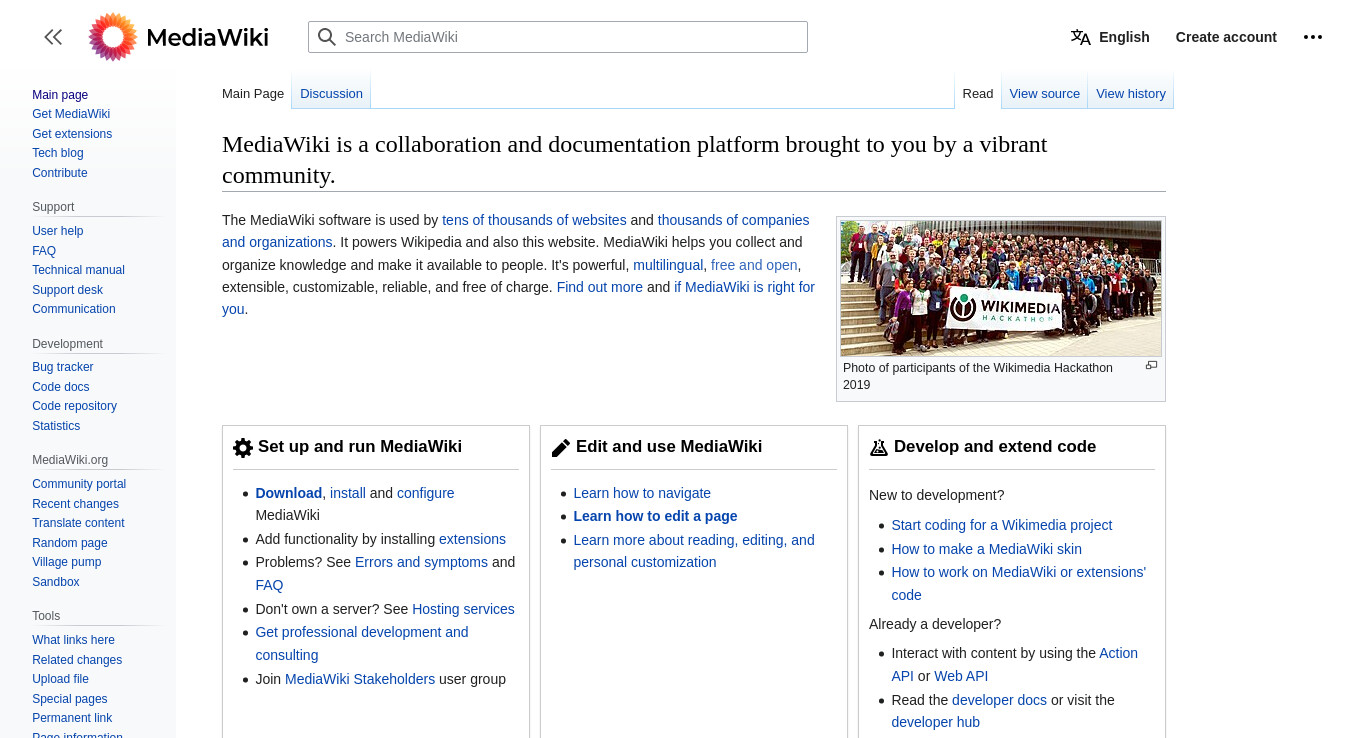1366x738 pixels.
Task: Click the 'Find out more' link
Action: click(600, 287)
